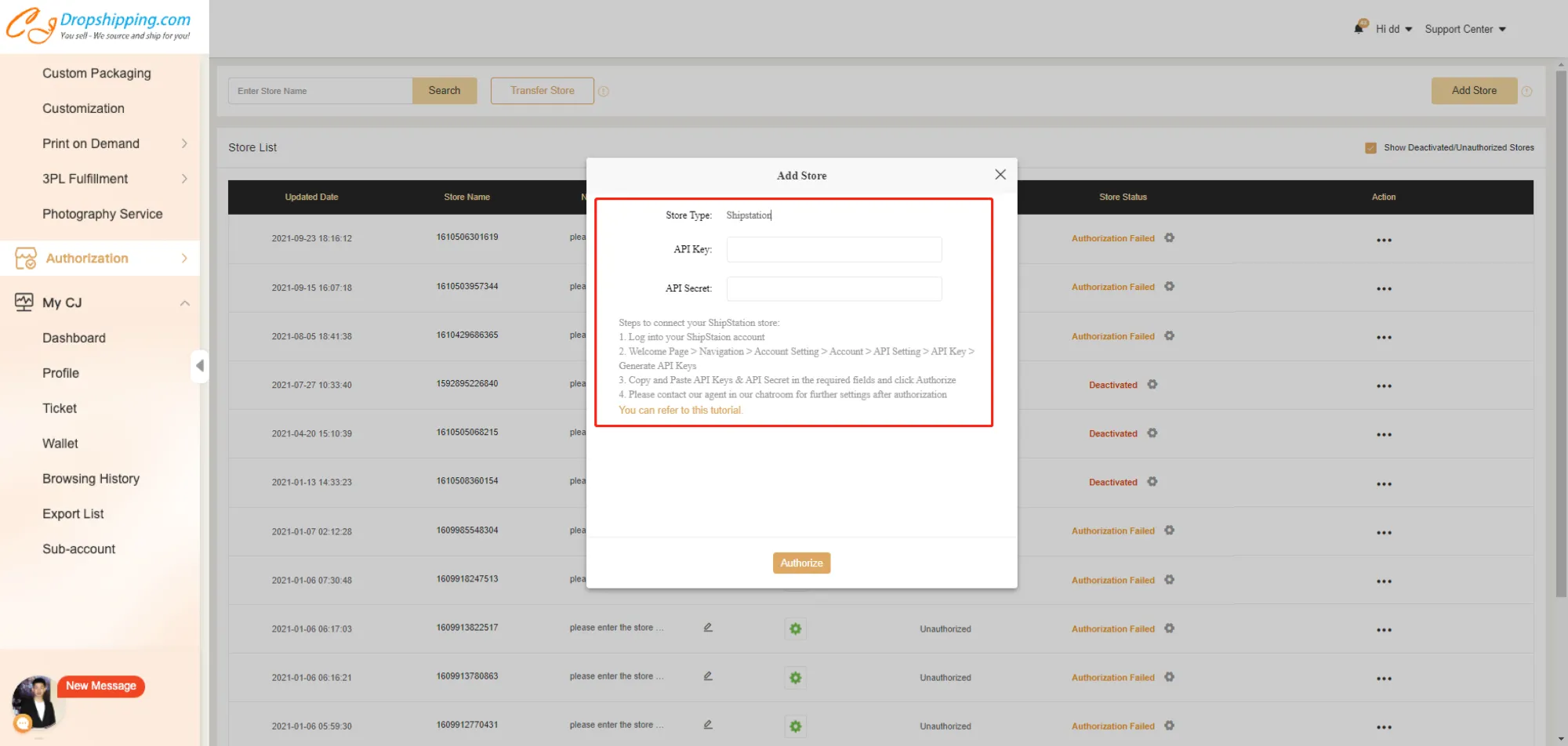This screenshot has height=746, width=1568.
Task: Click the Authorize button
Action: click(x=801, y=563)
